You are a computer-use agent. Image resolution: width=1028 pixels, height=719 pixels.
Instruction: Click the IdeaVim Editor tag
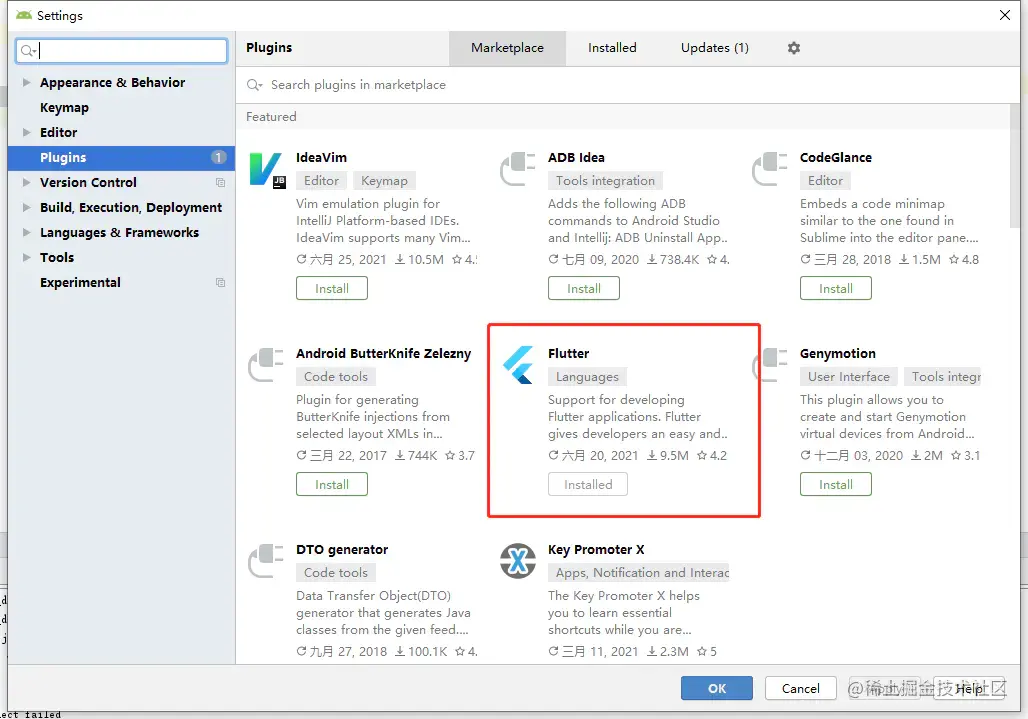pos(321,180)
